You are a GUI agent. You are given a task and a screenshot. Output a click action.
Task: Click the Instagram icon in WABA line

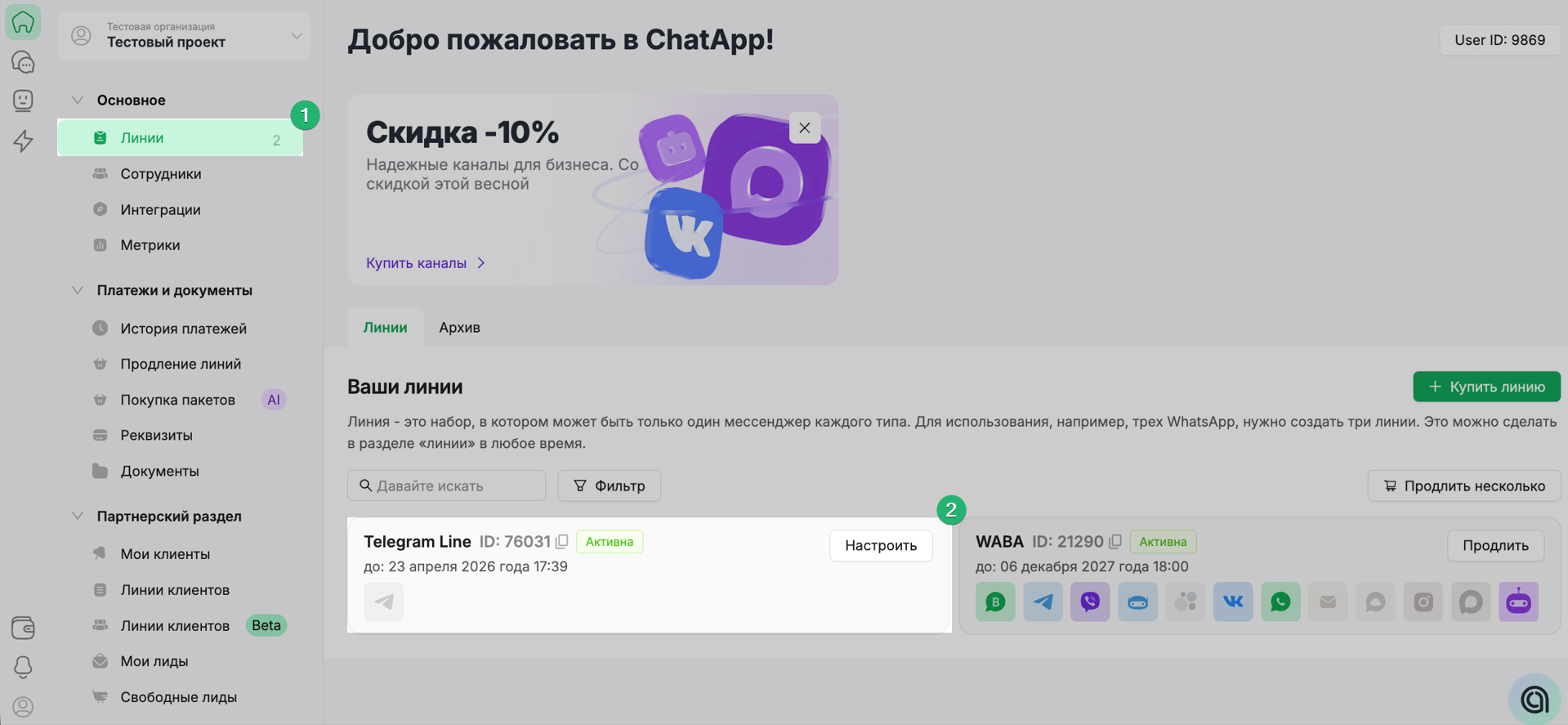[x=1423, y=602]
